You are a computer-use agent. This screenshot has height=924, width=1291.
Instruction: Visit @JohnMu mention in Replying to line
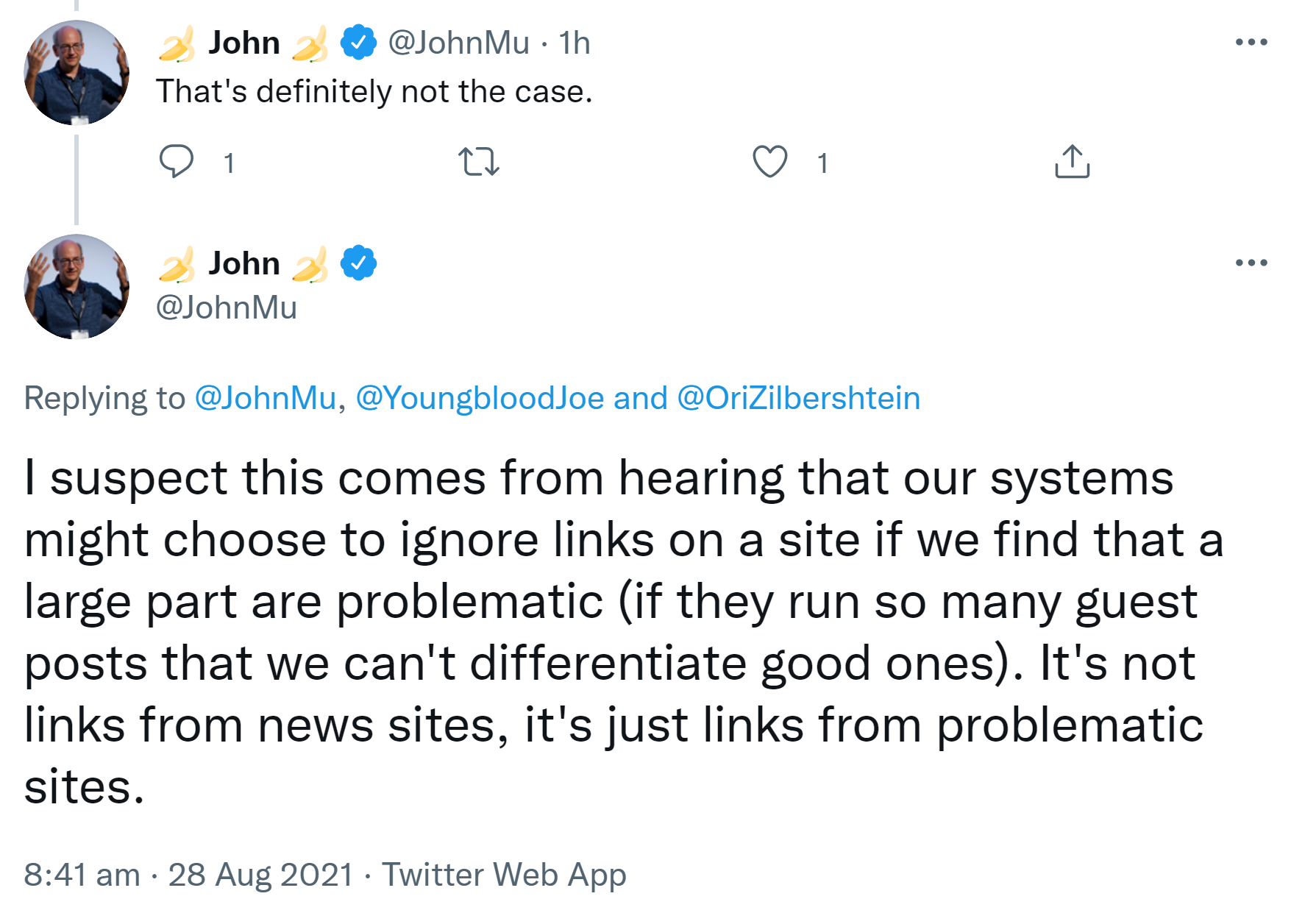pos(265,398)
